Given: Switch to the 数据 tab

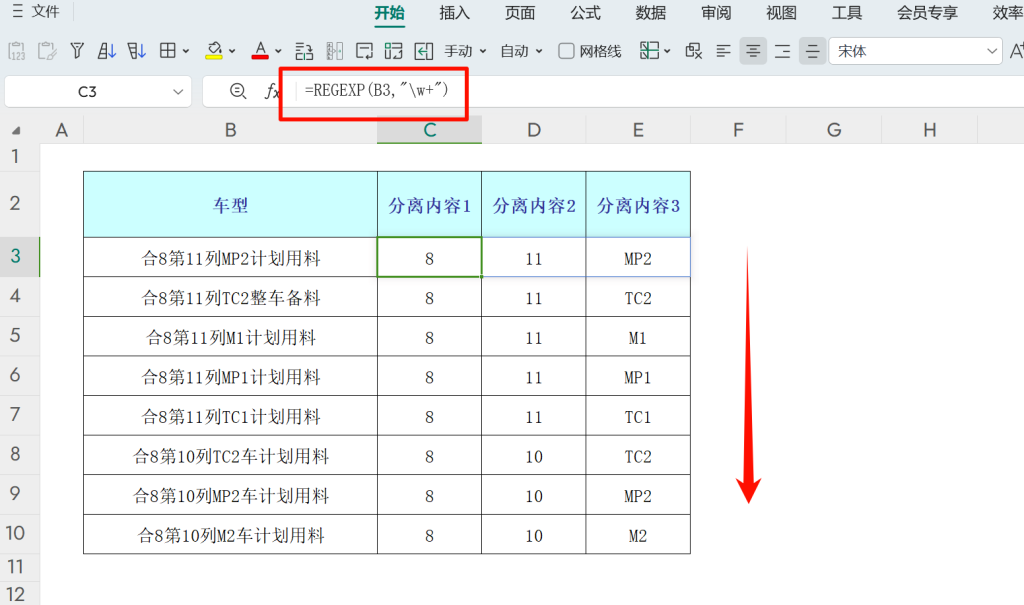Looking at the screenshot, I should [x=650, y=12].
